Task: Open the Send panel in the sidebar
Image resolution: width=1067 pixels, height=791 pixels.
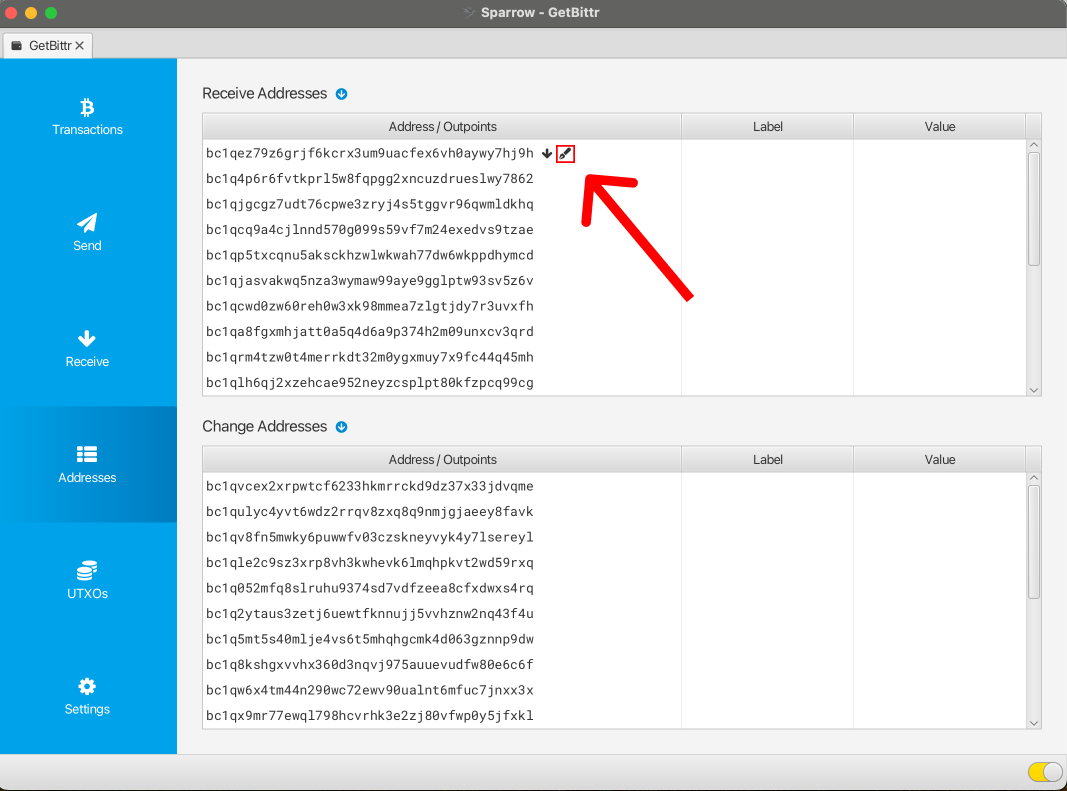Action: pyautogui.click(x=88, y=232)
